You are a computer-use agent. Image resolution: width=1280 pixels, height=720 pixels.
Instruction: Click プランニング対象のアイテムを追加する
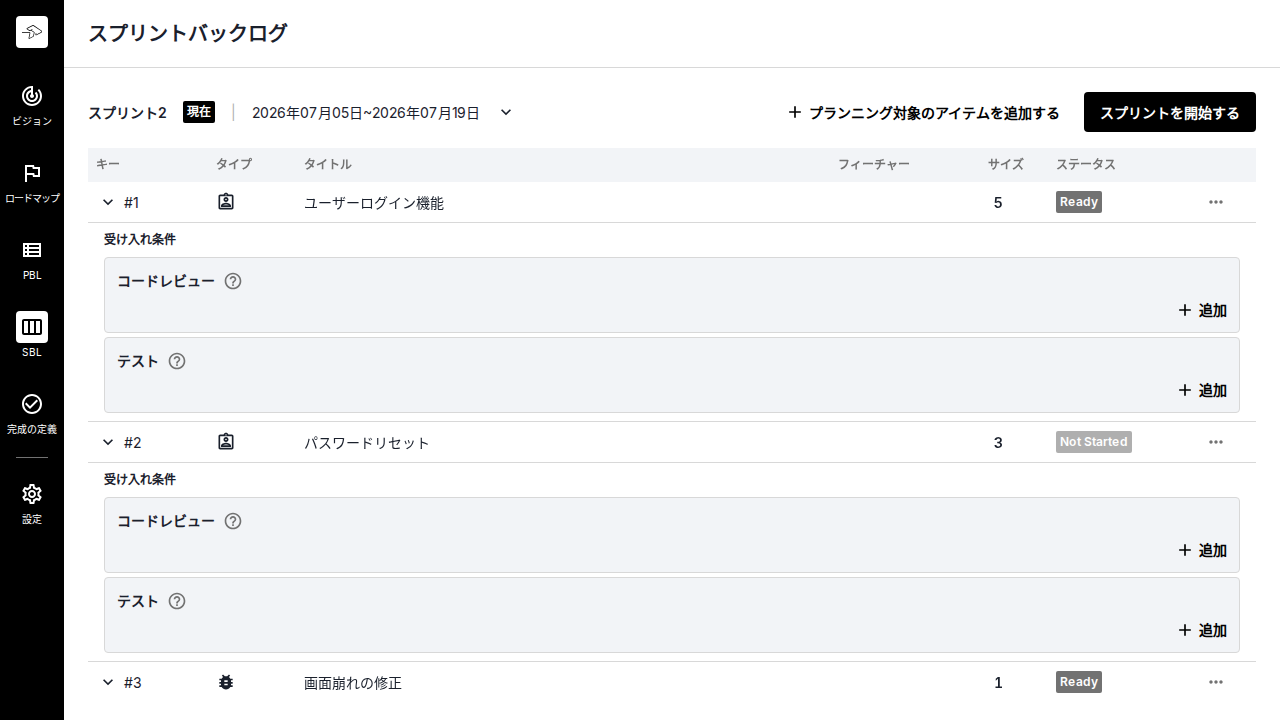pos(924,113)
